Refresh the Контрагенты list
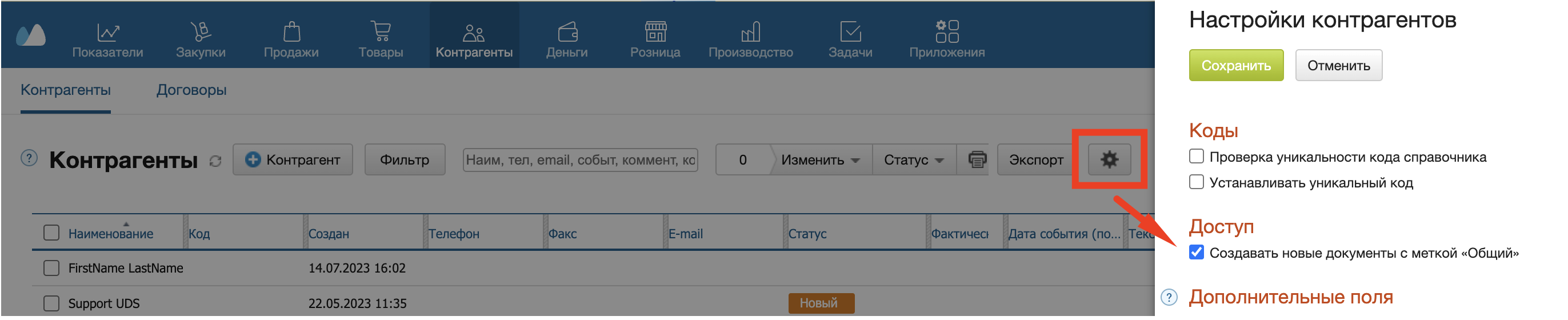The width and height of the screenshot is (1568, 320). coord(215,161)
